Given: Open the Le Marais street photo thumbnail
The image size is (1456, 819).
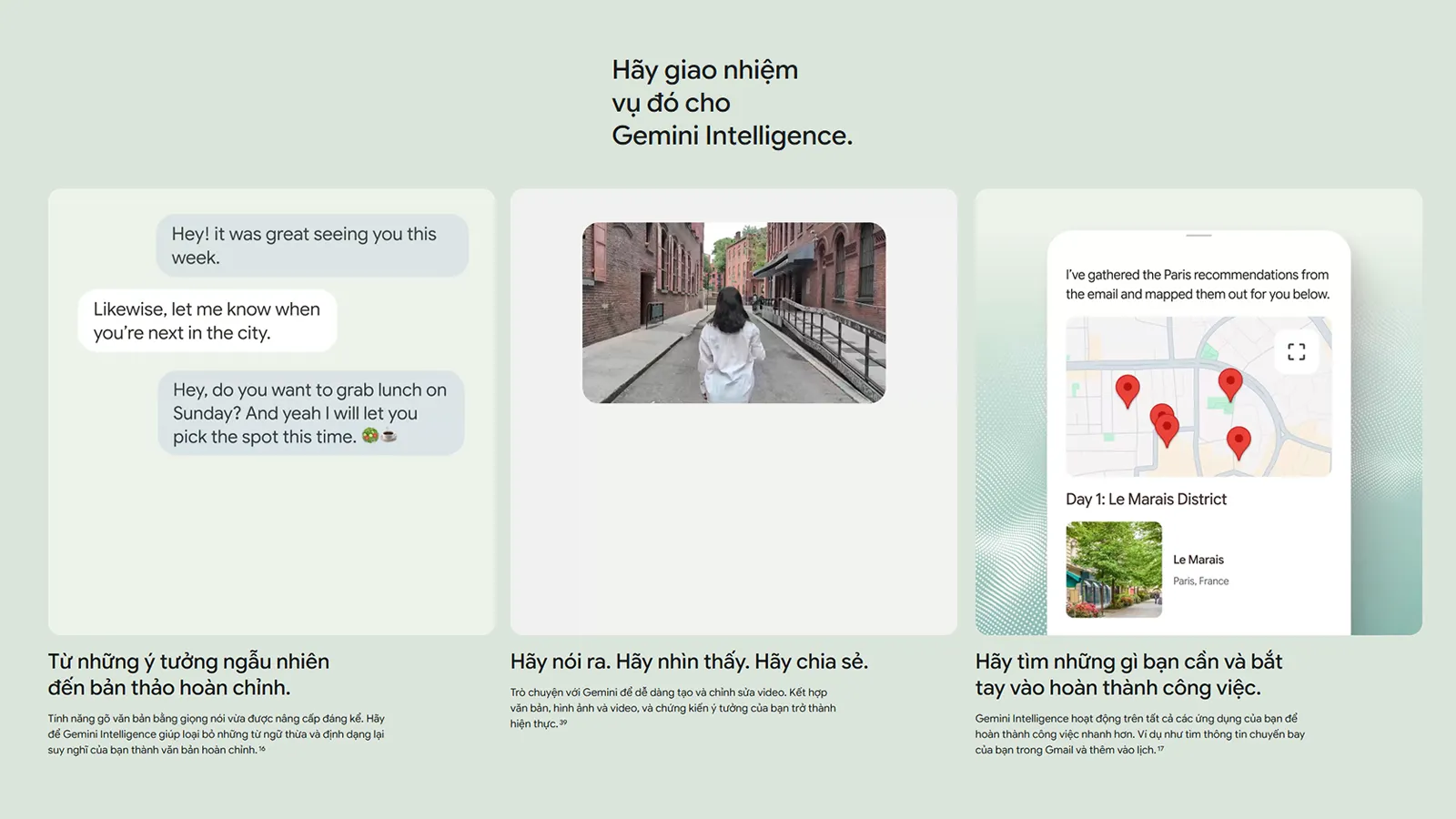Looking at the screenshot, I should (1114, 570).
